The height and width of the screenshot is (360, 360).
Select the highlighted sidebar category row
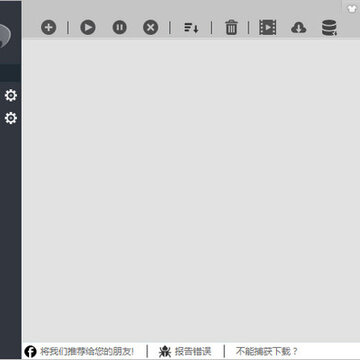tap(11, 73)
